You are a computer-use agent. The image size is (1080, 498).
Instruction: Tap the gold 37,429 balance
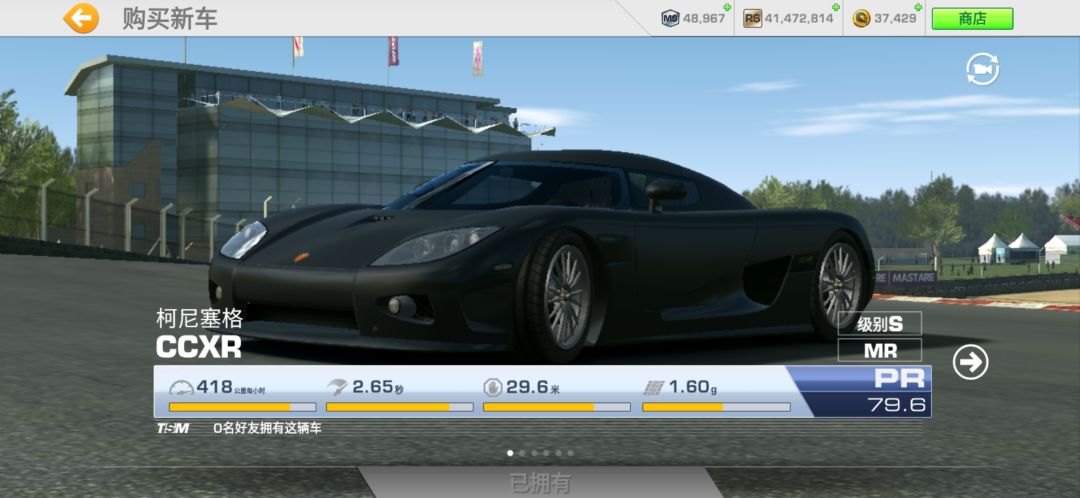click(x=884, y=19)
